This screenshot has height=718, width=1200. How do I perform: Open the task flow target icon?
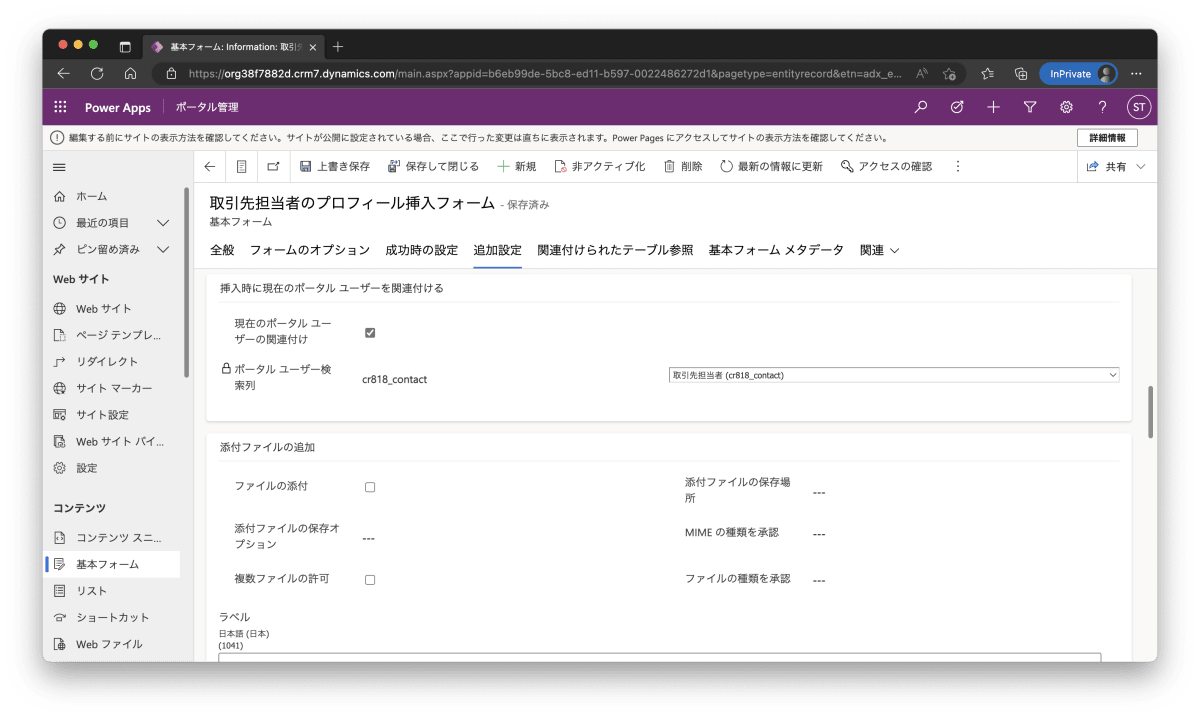point(957,107)
